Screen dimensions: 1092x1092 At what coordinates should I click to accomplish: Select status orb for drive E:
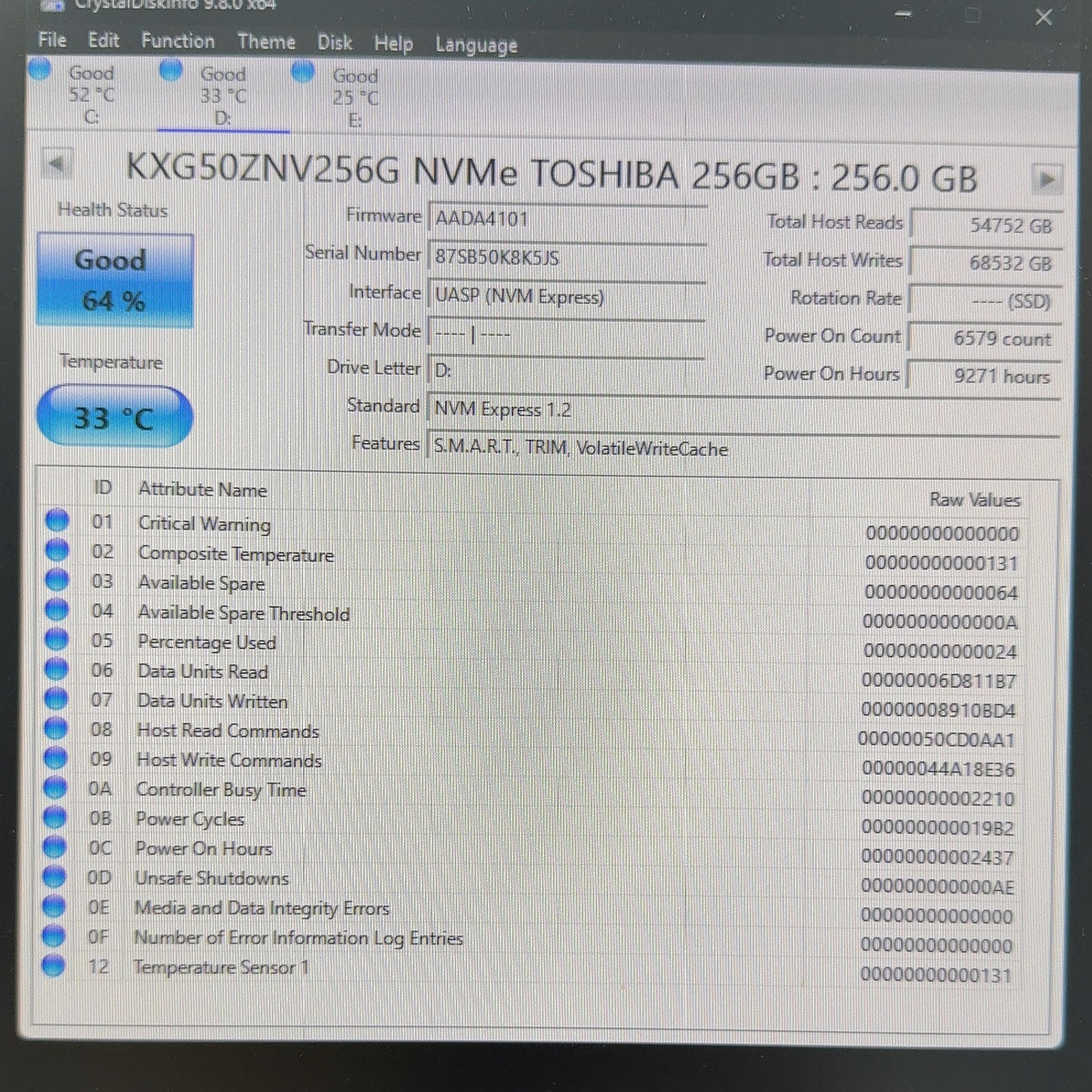pyautogui.click(x=303, y=72)
